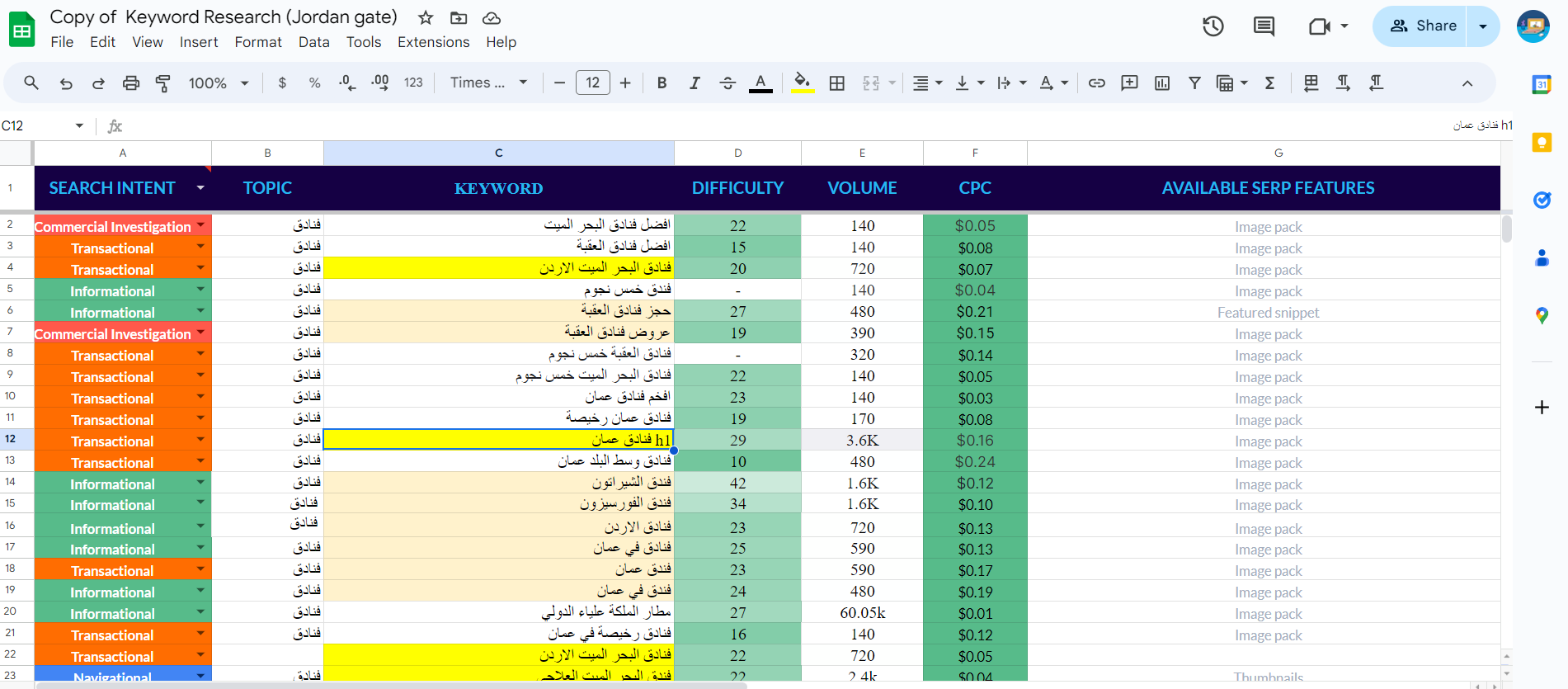Open the yellow fill color picker
The width and height of the screenshot is (1568, 689).
[802, 83]
